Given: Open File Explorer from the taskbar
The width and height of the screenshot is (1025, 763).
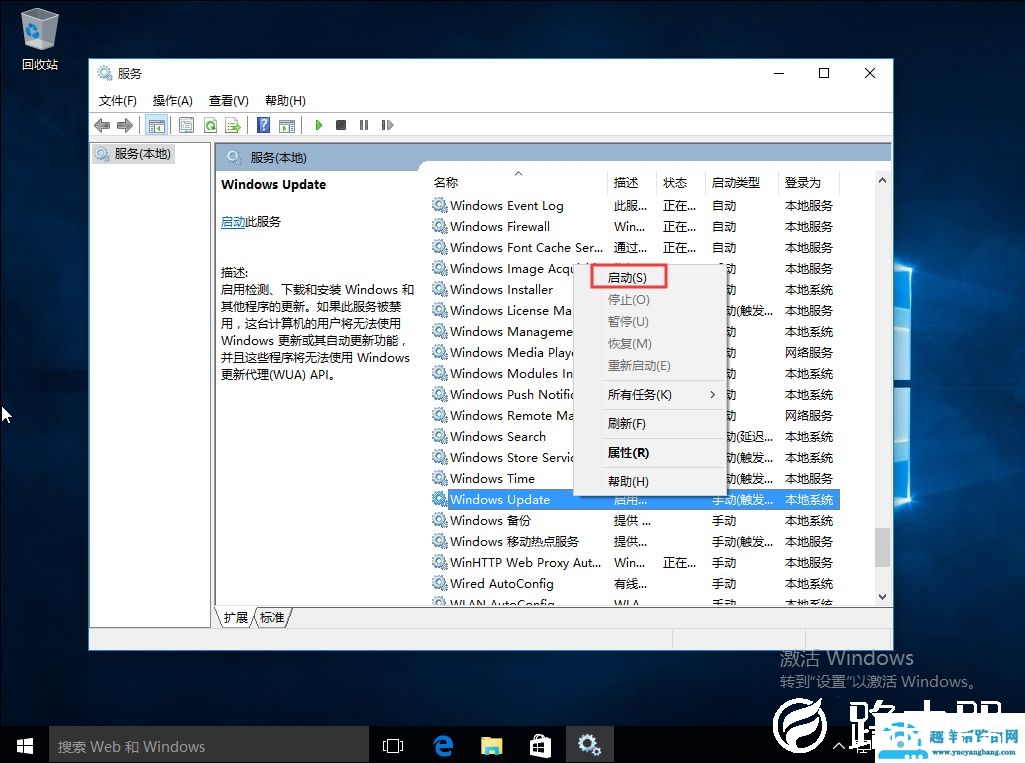Looking at the screenshot, I should [492, 745].
